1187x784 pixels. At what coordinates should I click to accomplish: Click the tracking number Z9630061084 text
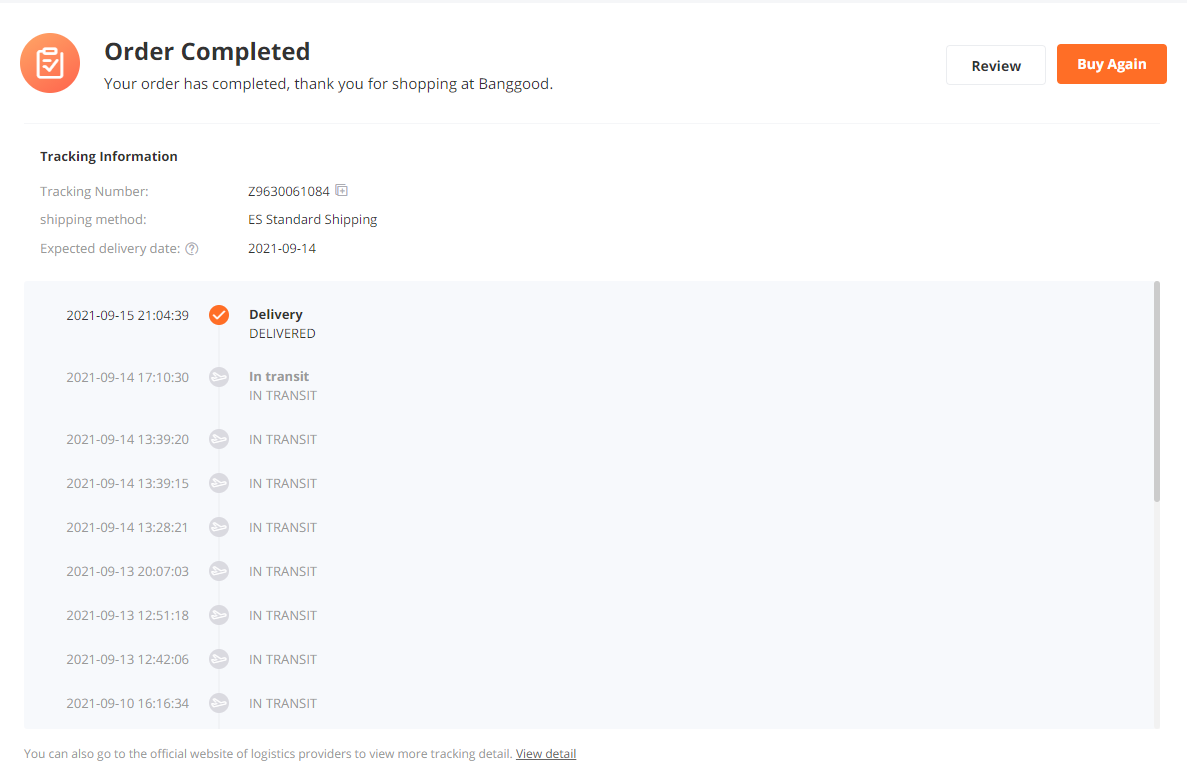(288, 191)
